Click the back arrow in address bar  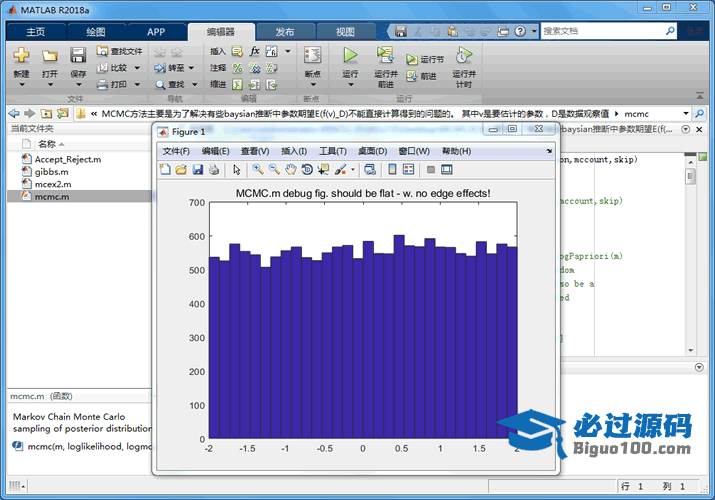(x=14, y=113)
